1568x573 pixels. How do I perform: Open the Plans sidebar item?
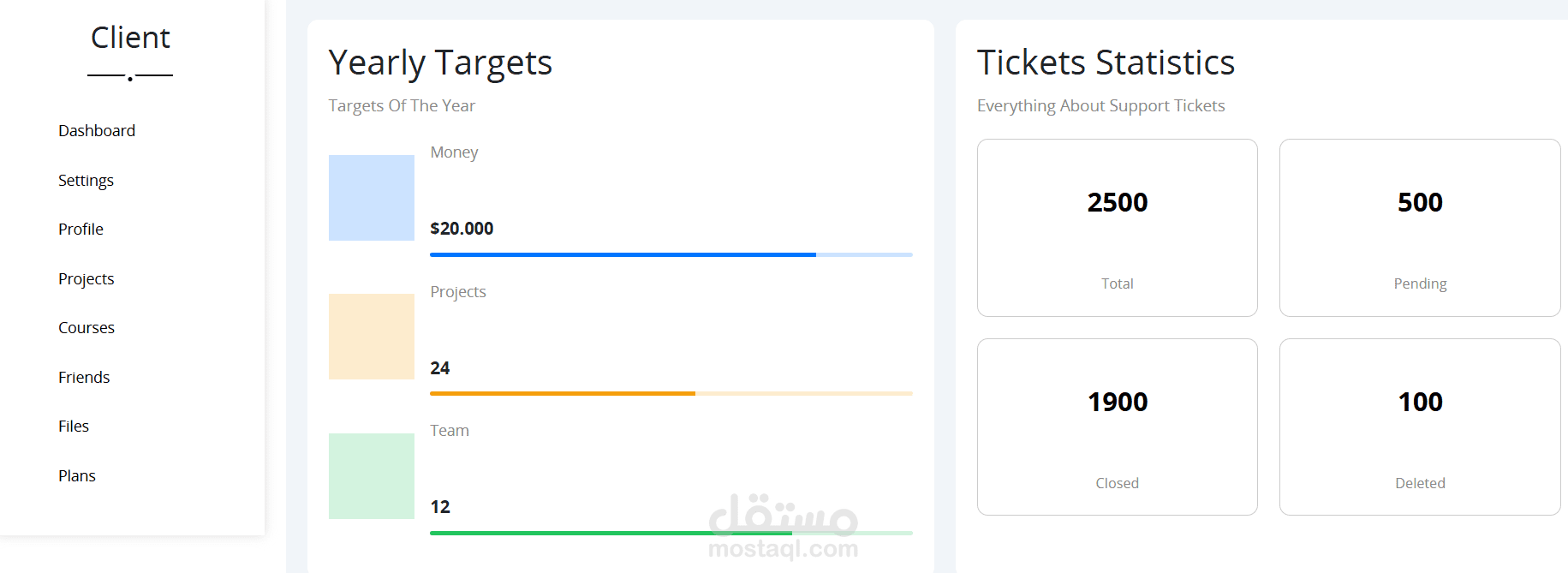coord(77,476)
